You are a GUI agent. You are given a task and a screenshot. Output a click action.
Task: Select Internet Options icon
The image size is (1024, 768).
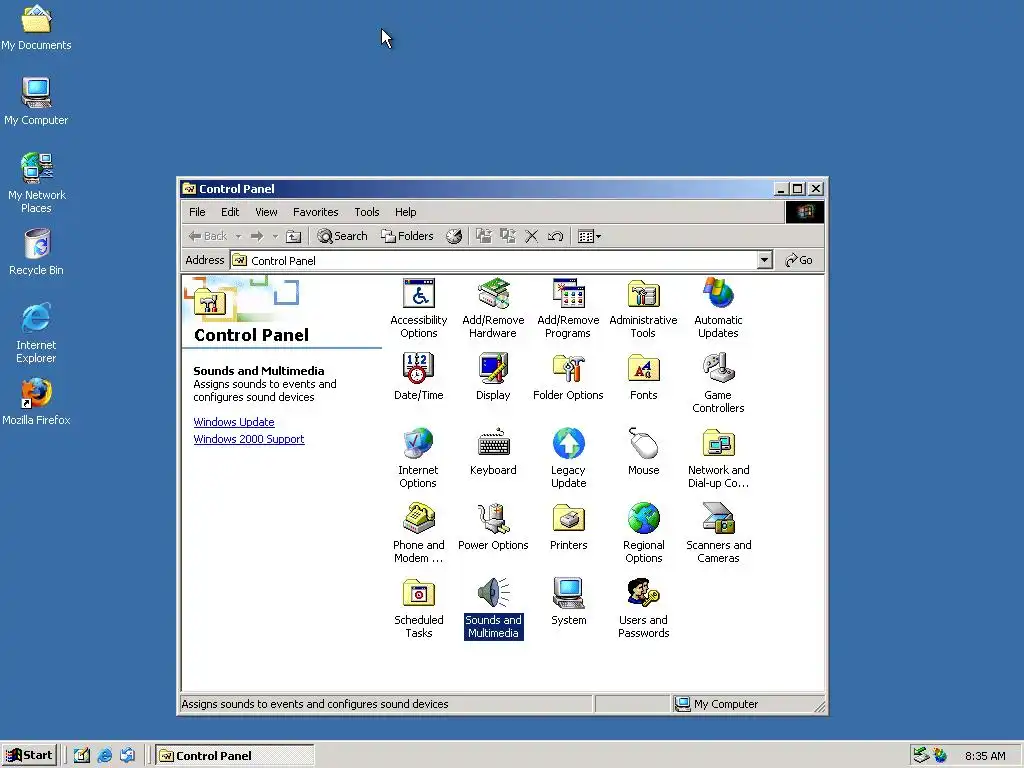click(418, 458)
